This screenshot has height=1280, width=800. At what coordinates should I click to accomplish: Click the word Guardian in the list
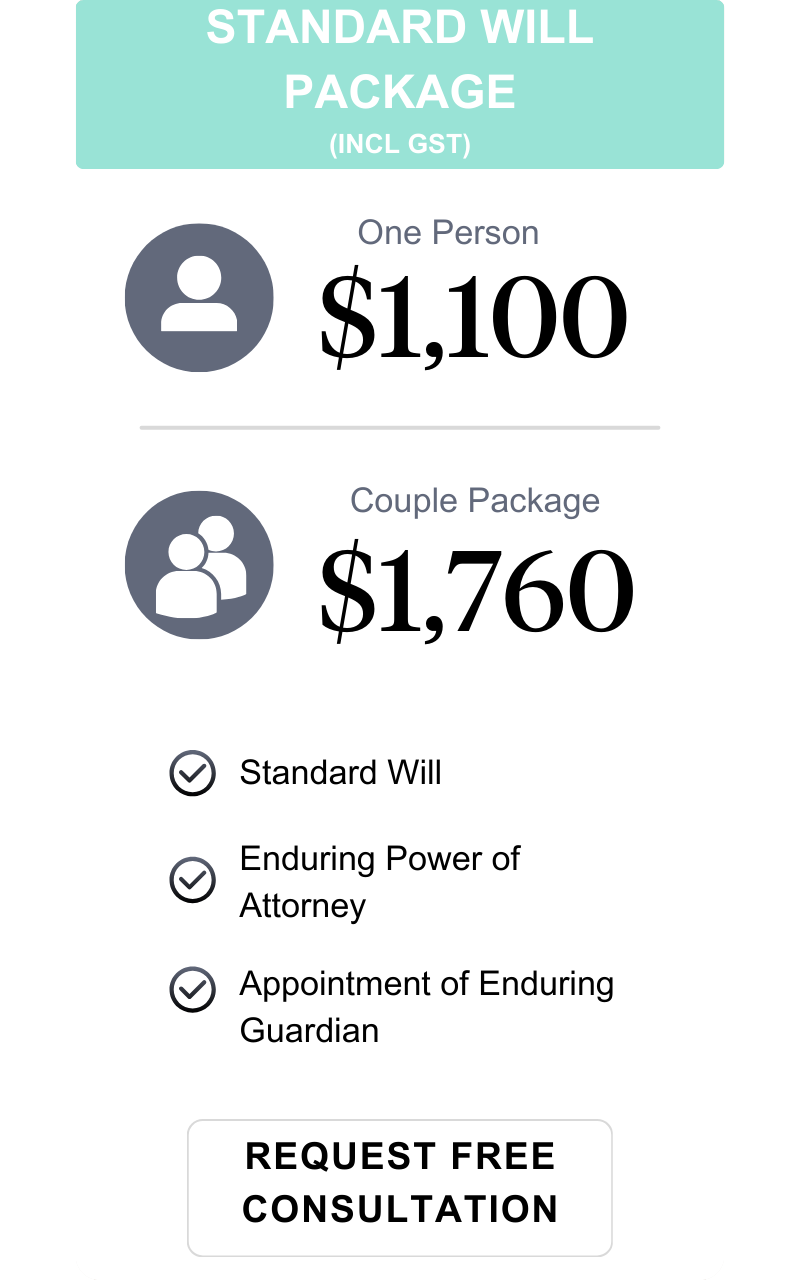coord(309,1030)
